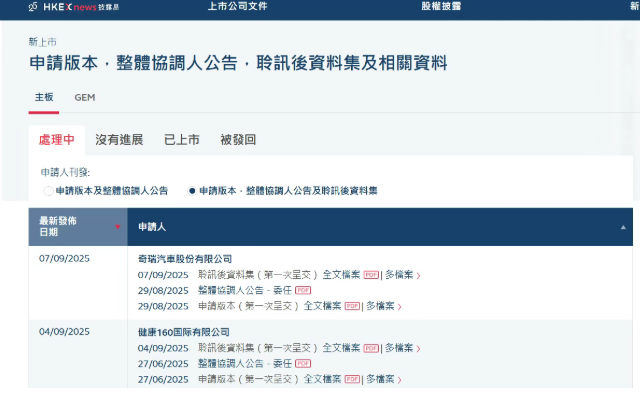The image size is (640, 408).
Task: Select 沒有進展 status tab
Action: pos(119,140)
